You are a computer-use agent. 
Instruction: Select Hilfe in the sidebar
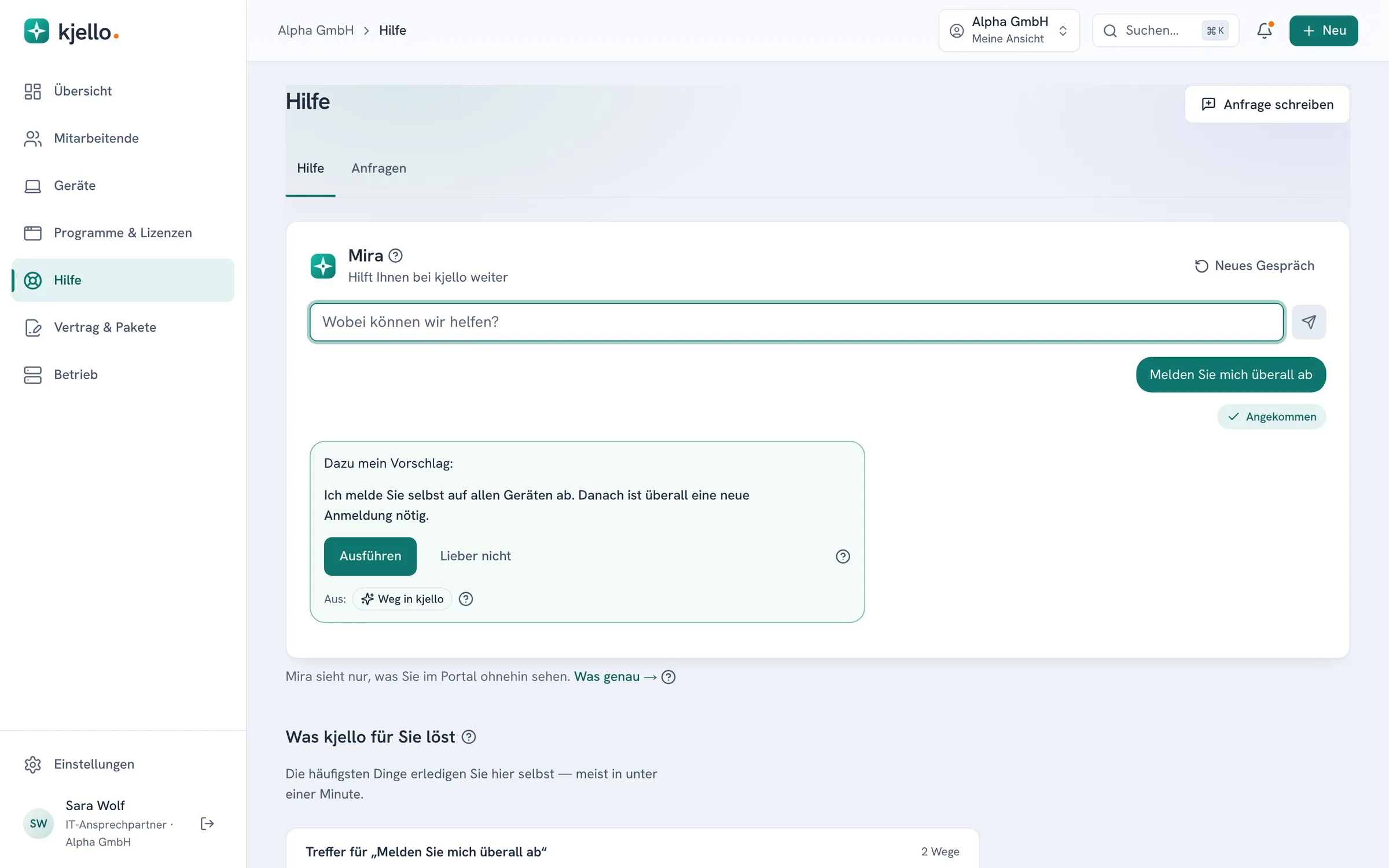123,280
